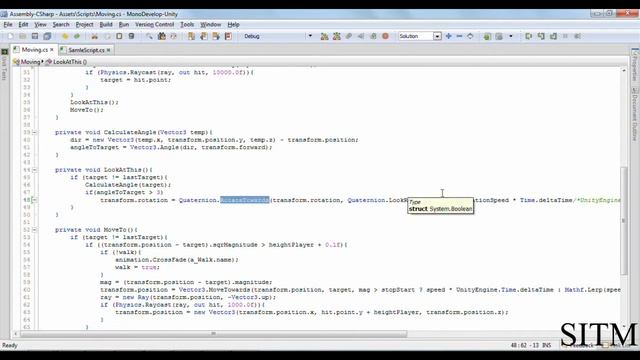Click the blue plus icon beside Solution box
The height and width of the screenshot is (360, 640).
point(449,36)
